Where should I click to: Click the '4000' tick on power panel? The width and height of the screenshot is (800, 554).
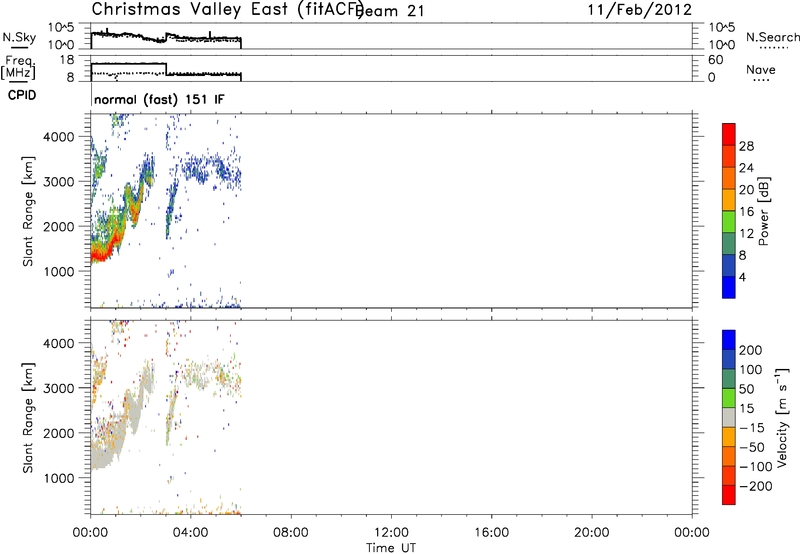[x=59, y=137]
